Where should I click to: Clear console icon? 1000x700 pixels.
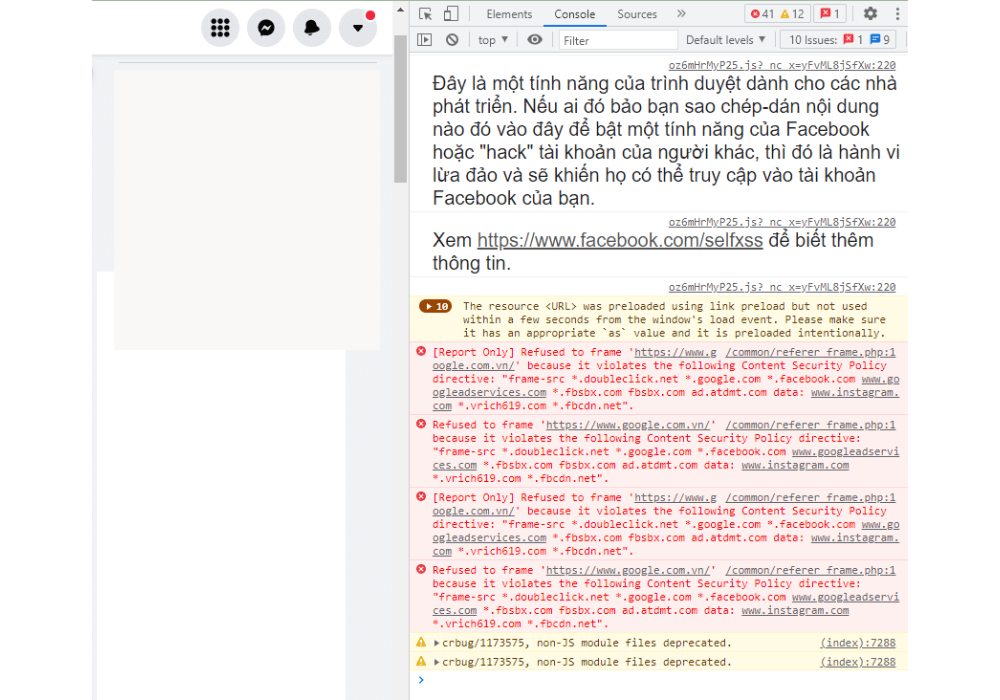(452, 40)
